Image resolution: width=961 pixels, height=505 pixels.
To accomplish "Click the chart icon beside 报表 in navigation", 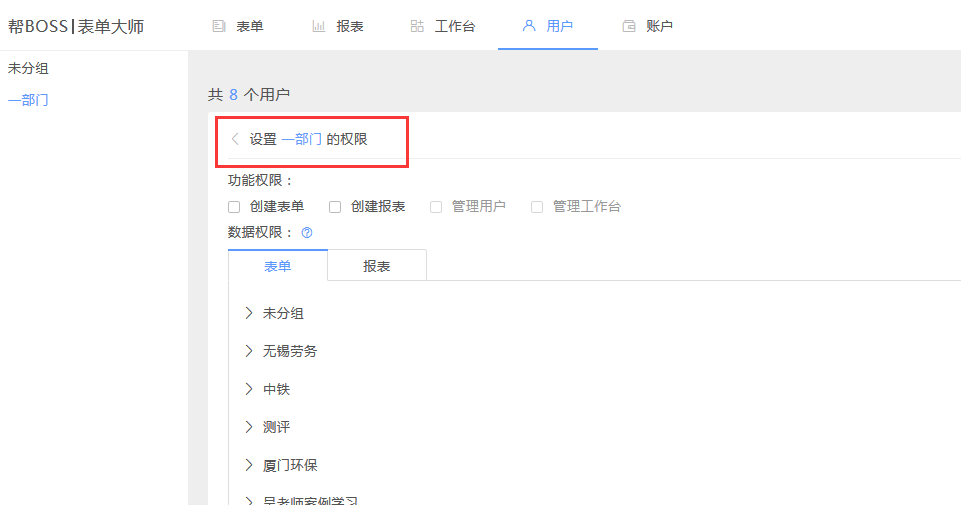I will pyautogui.click(x=318, y=26).
